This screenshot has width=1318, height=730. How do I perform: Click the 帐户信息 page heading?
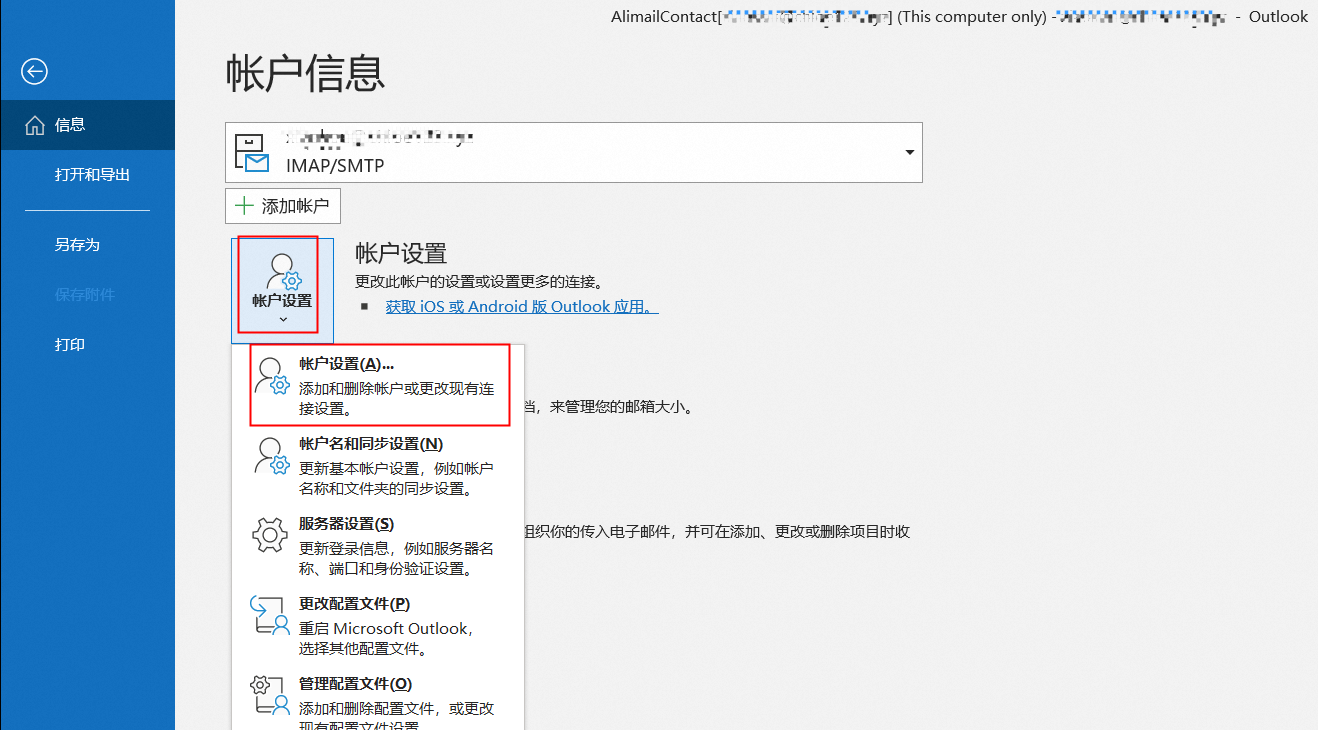(306, 73)
